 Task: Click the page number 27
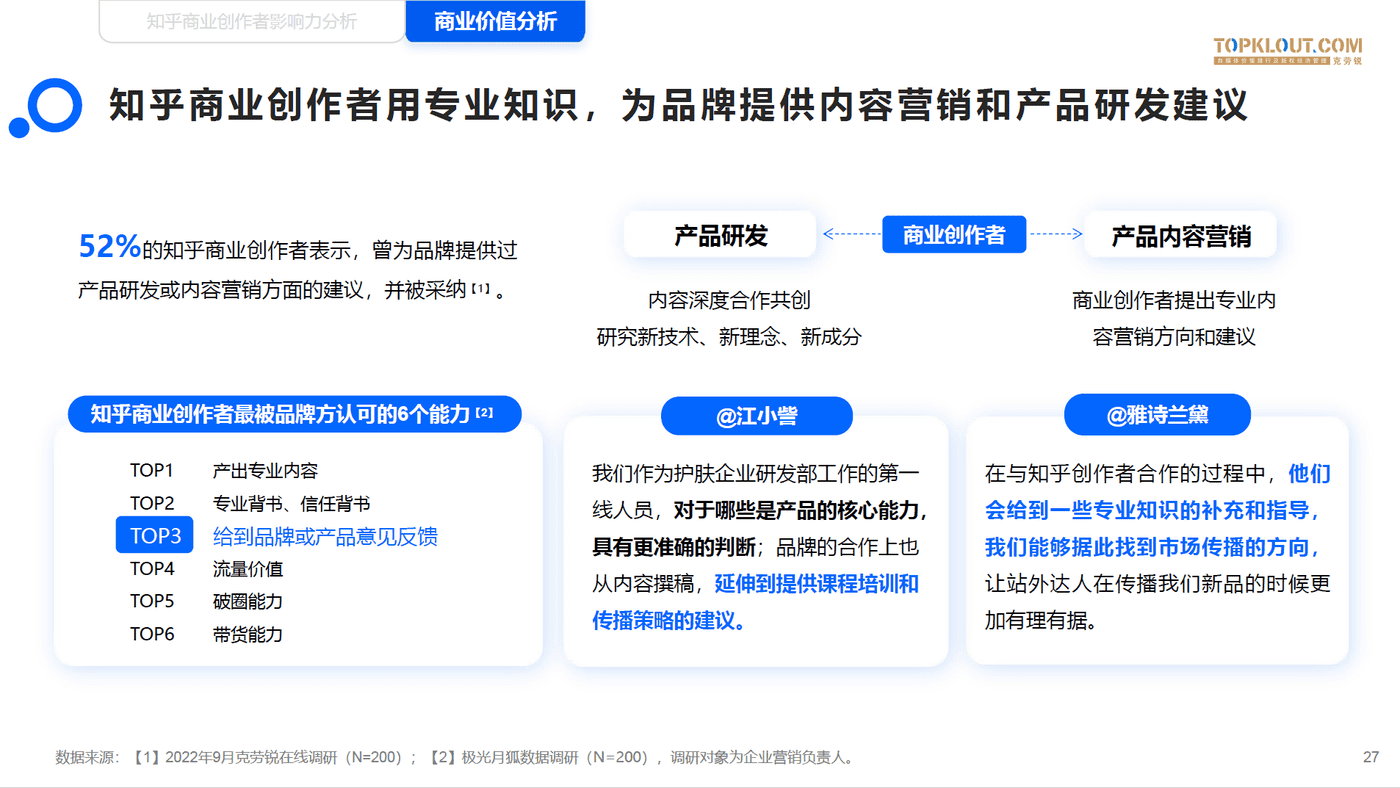pos(1371,757)
